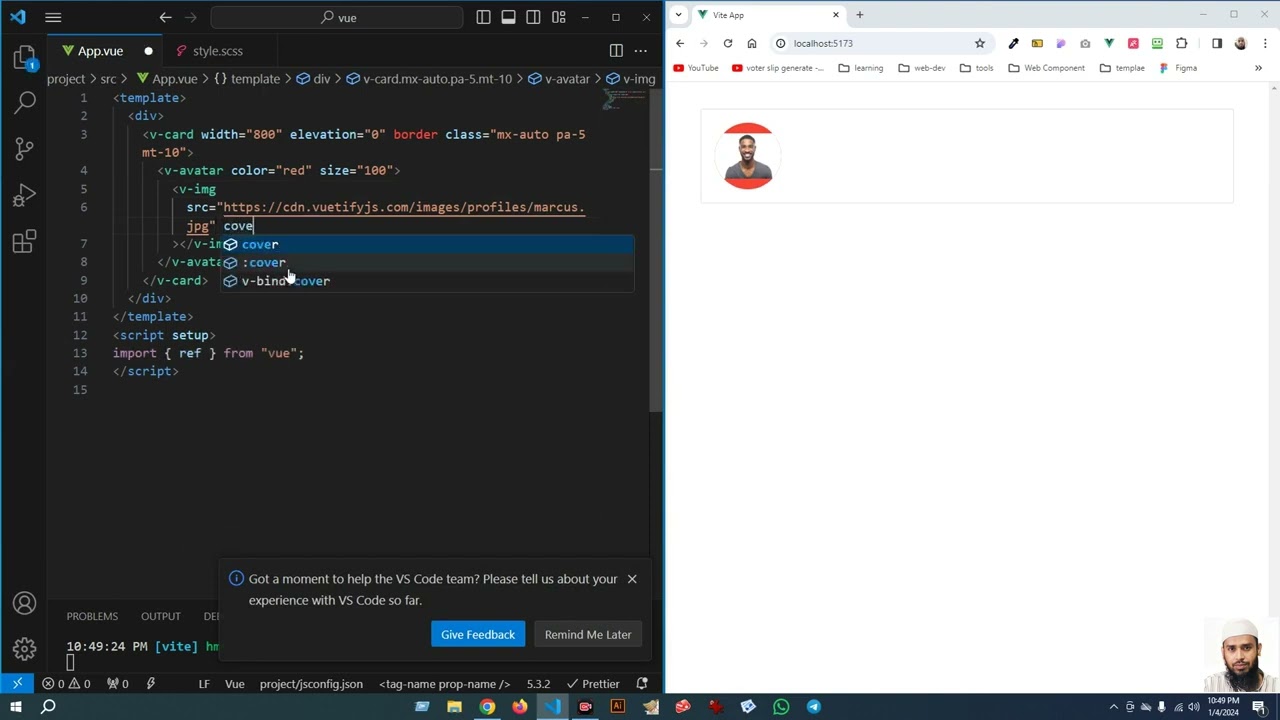Change language mode 'Vue' in status bar
The height and width of the screenshot is (720, 1280).
[x=235, y=684]
